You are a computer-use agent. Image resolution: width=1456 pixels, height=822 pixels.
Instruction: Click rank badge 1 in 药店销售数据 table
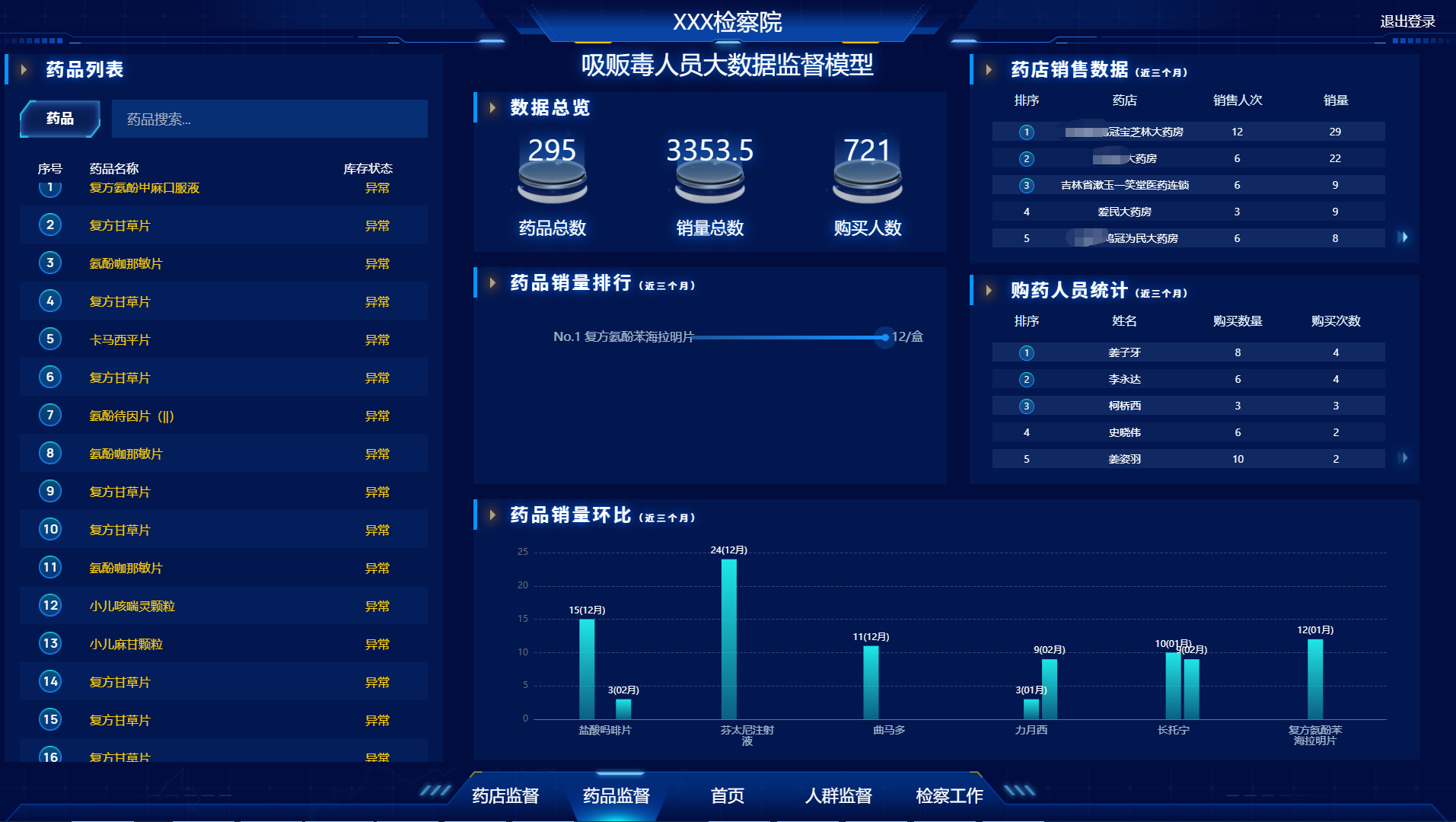point(1026,132)
